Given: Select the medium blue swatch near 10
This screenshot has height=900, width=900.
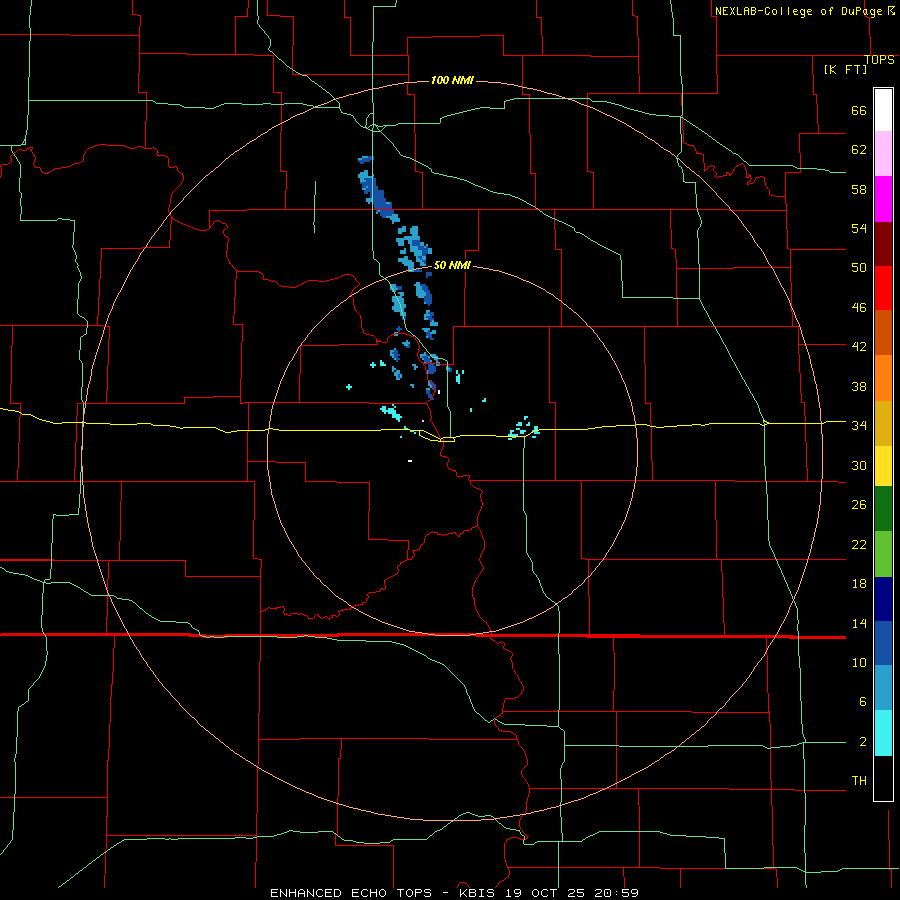Looking at the screenshot, I should click(x=883, y=643).
